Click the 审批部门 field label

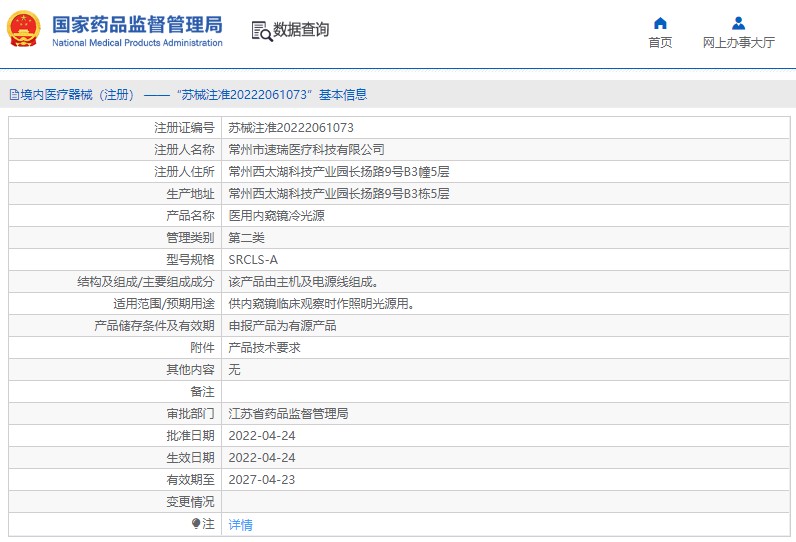pyautogui.click(x=190, y=414)
